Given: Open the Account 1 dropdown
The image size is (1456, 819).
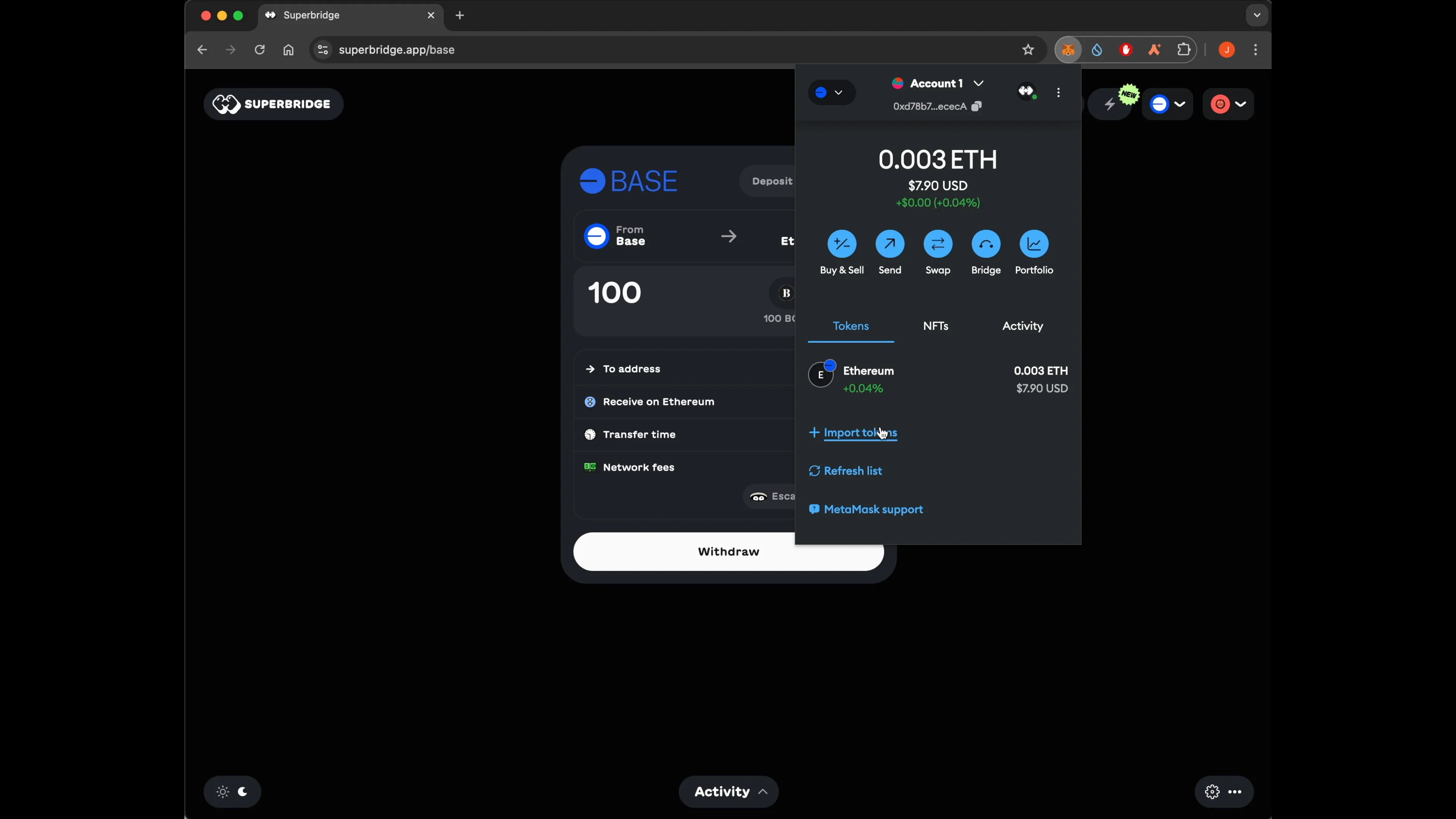Looking at the screenshot, I should (x=937, y=83).
